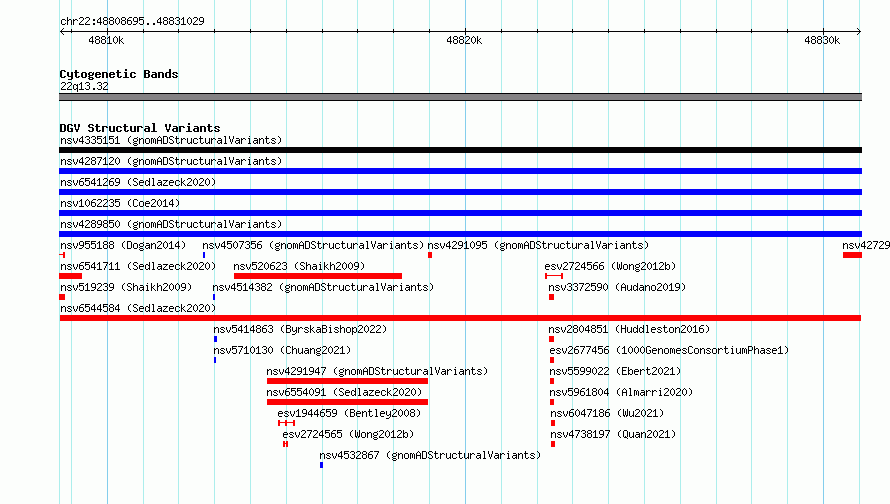
Task: Open nsv5414863 ByrskaBishop2022 label
Action: pos(300,329)
